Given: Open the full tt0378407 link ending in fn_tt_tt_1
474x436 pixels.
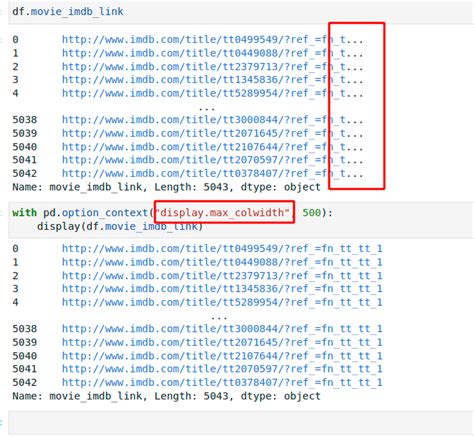Looking at the screenshot, I should [222, 382].
